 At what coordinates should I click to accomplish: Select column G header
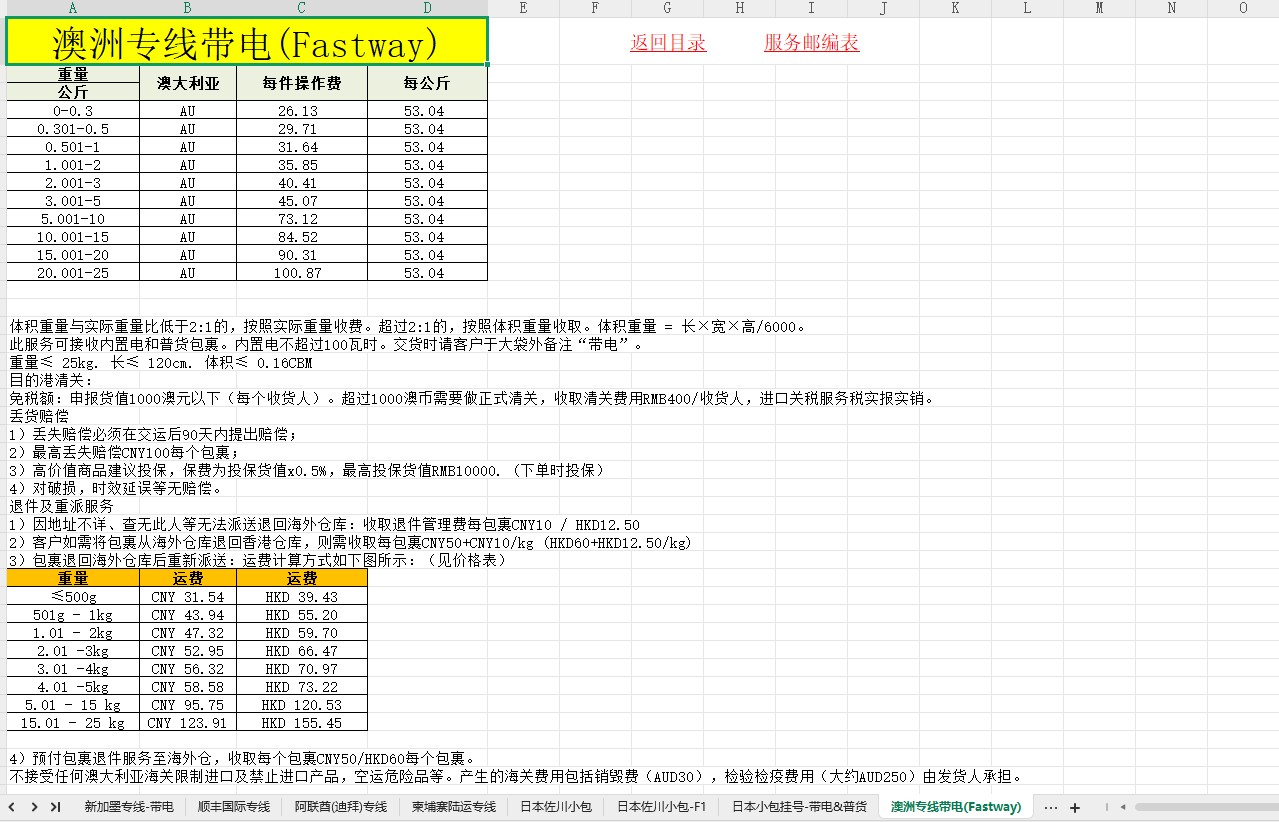point(667,8)
